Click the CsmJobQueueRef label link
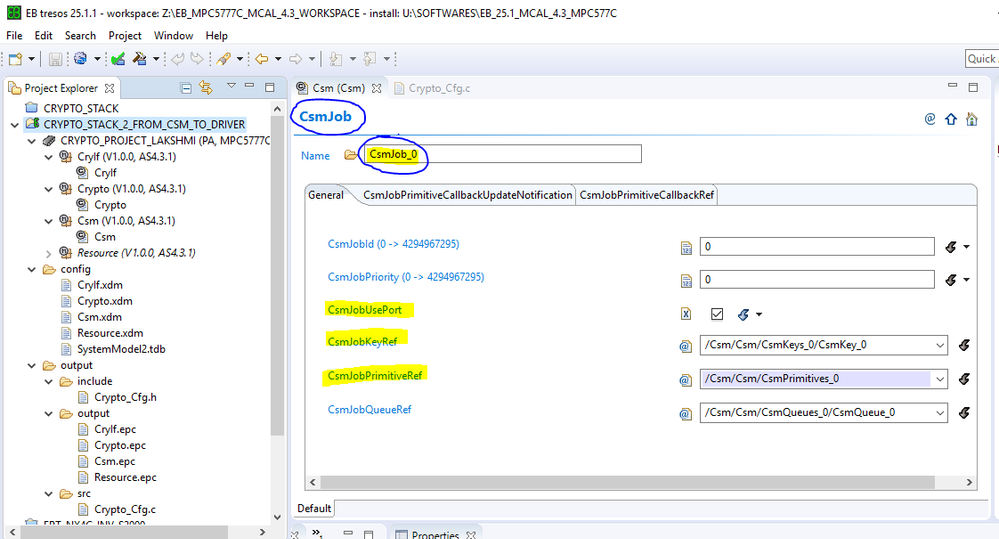Viewport: 999px width, 539px height. click(x=370, y=410)
